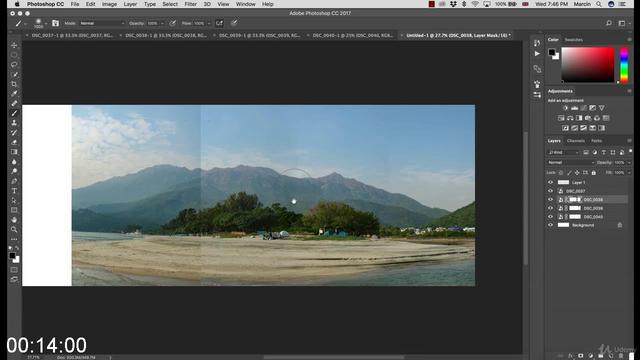Screen dimensions: 640x360
Task: Select the Zoom tool
Action: (x=14, y=229)
